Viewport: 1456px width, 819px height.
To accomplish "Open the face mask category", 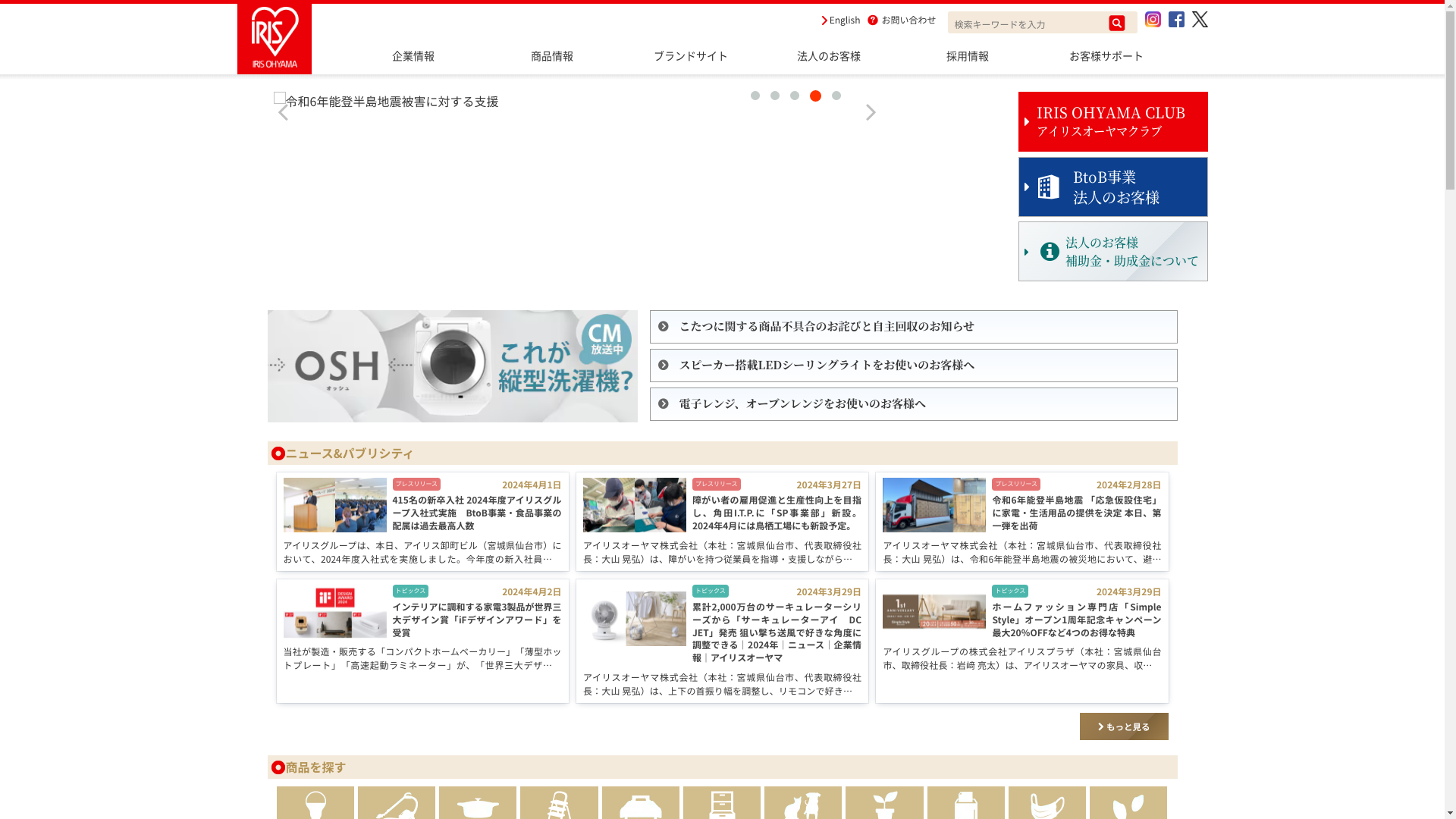I will coord(1047,802).
